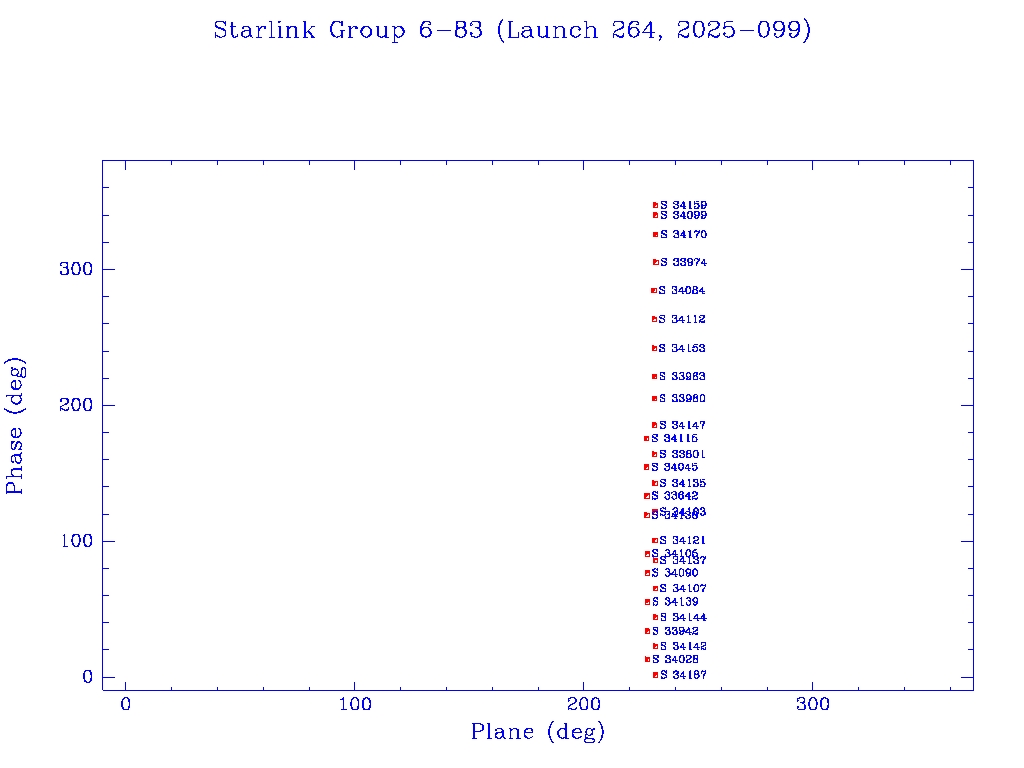Click the red marker for S 34159

(655, 205)
